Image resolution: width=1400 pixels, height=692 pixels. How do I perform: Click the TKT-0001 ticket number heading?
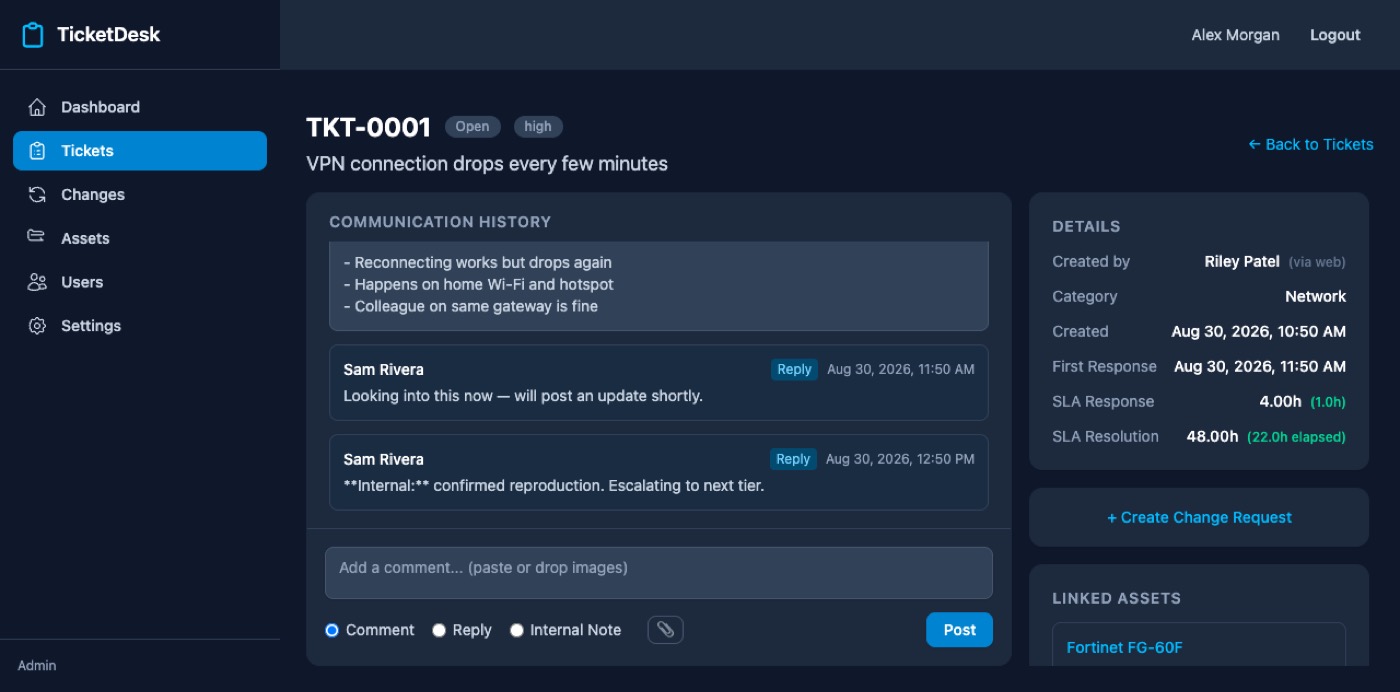(x=368, y=127)
